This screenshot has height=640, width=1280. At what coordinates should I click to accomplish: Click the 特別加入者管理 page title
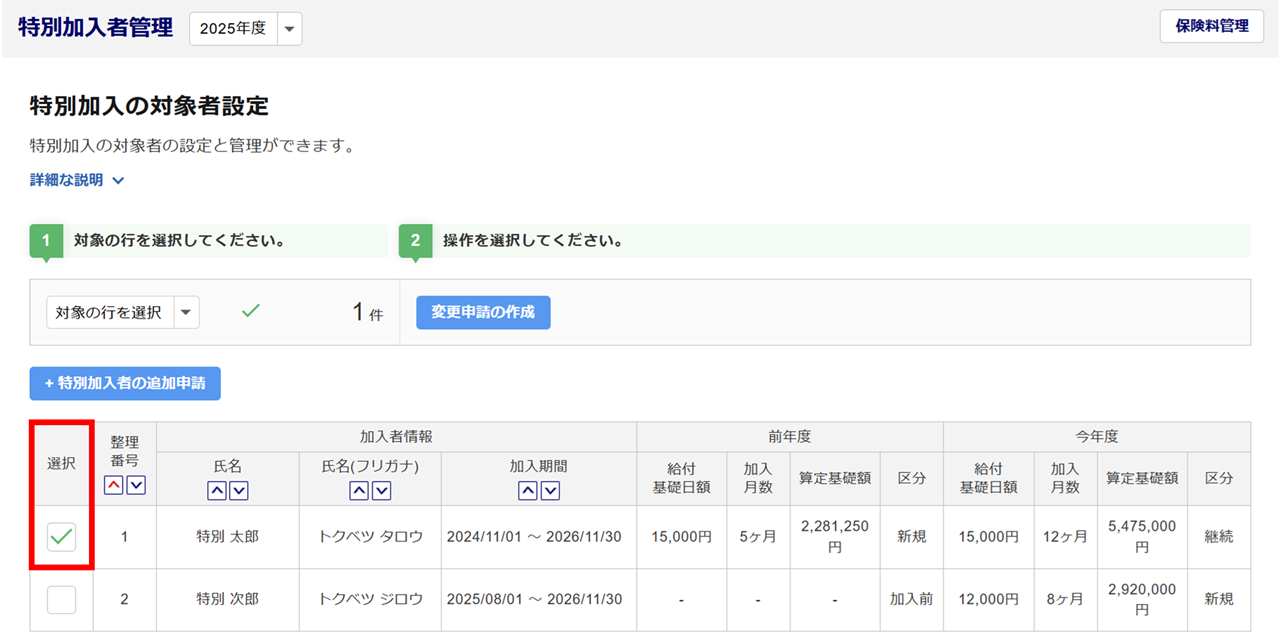tap(96, 28)
